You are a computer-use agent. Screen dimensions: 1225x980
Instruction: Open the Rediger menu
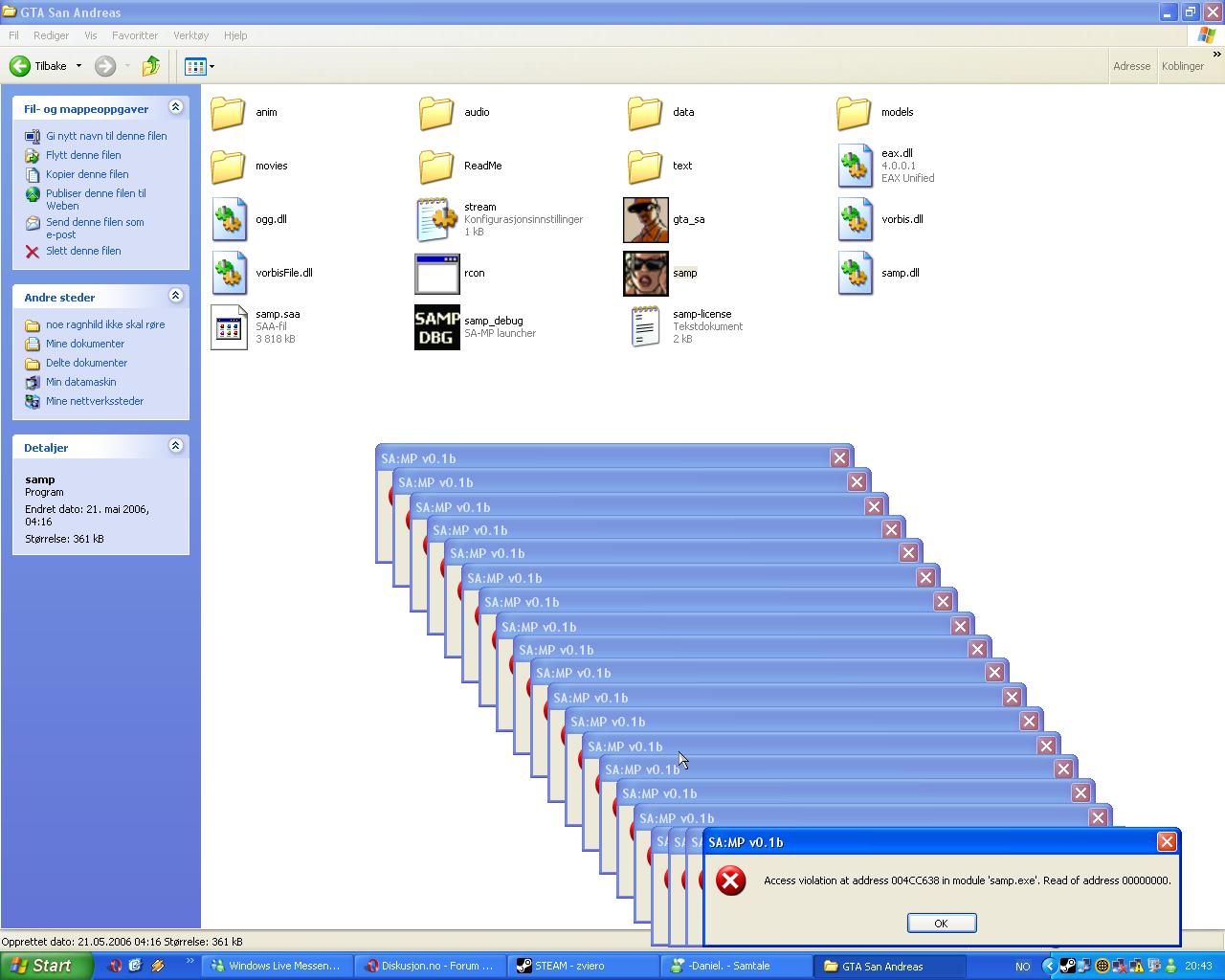coord(51,35)
